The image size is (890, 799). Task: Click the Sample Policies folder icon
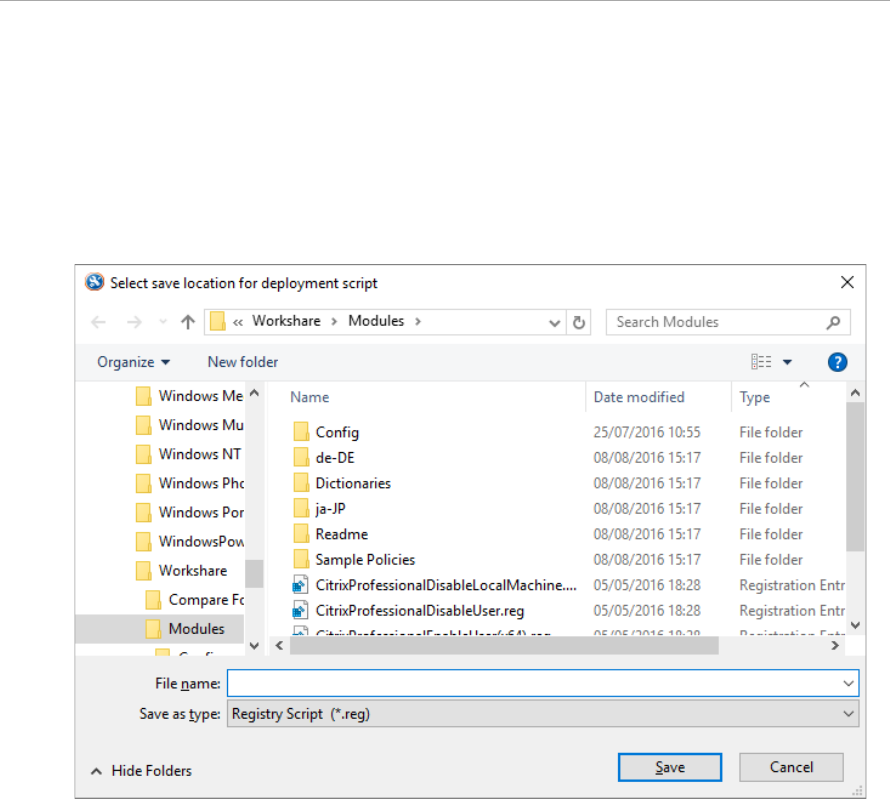pyautogui.click(x=301, y=560)
